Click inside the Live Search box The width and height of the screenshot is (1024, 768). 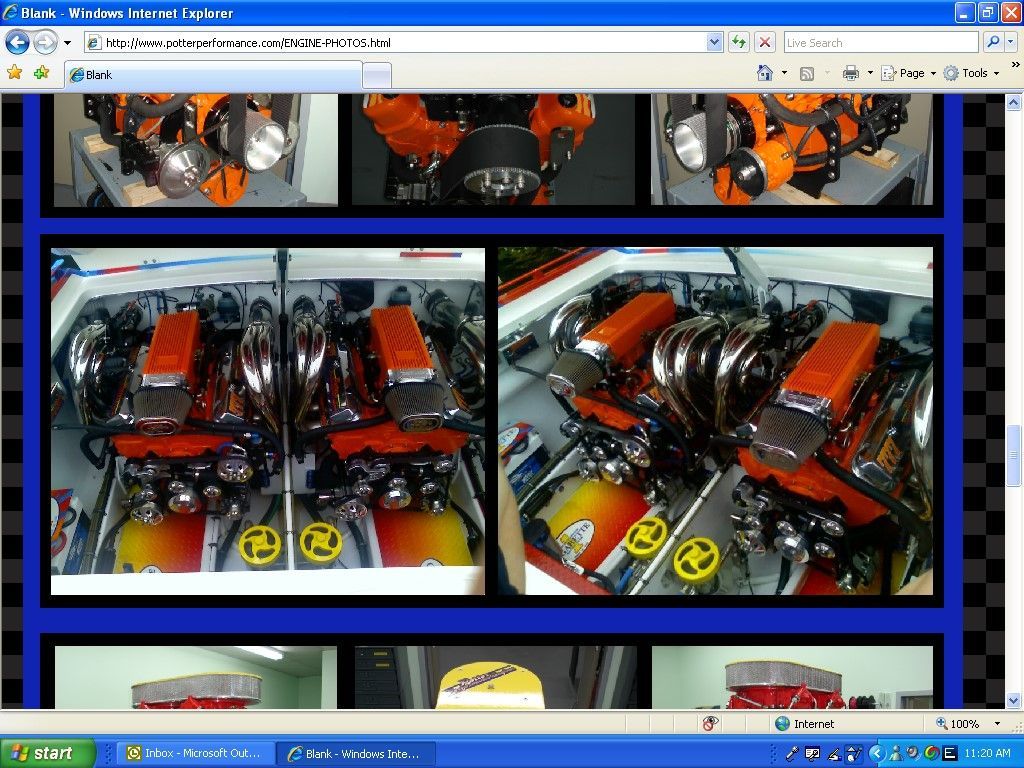click(880, 42)
